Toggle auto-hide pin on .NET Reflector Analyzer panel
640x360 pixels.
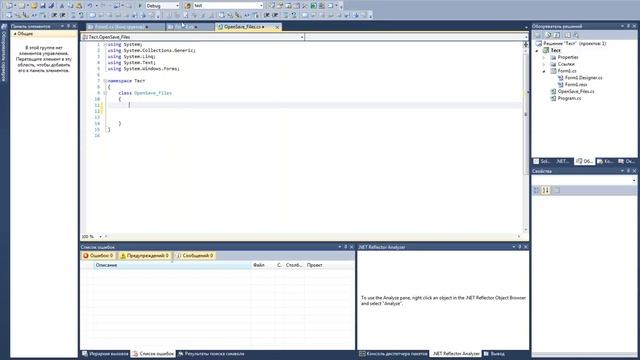tap(520, 247)
